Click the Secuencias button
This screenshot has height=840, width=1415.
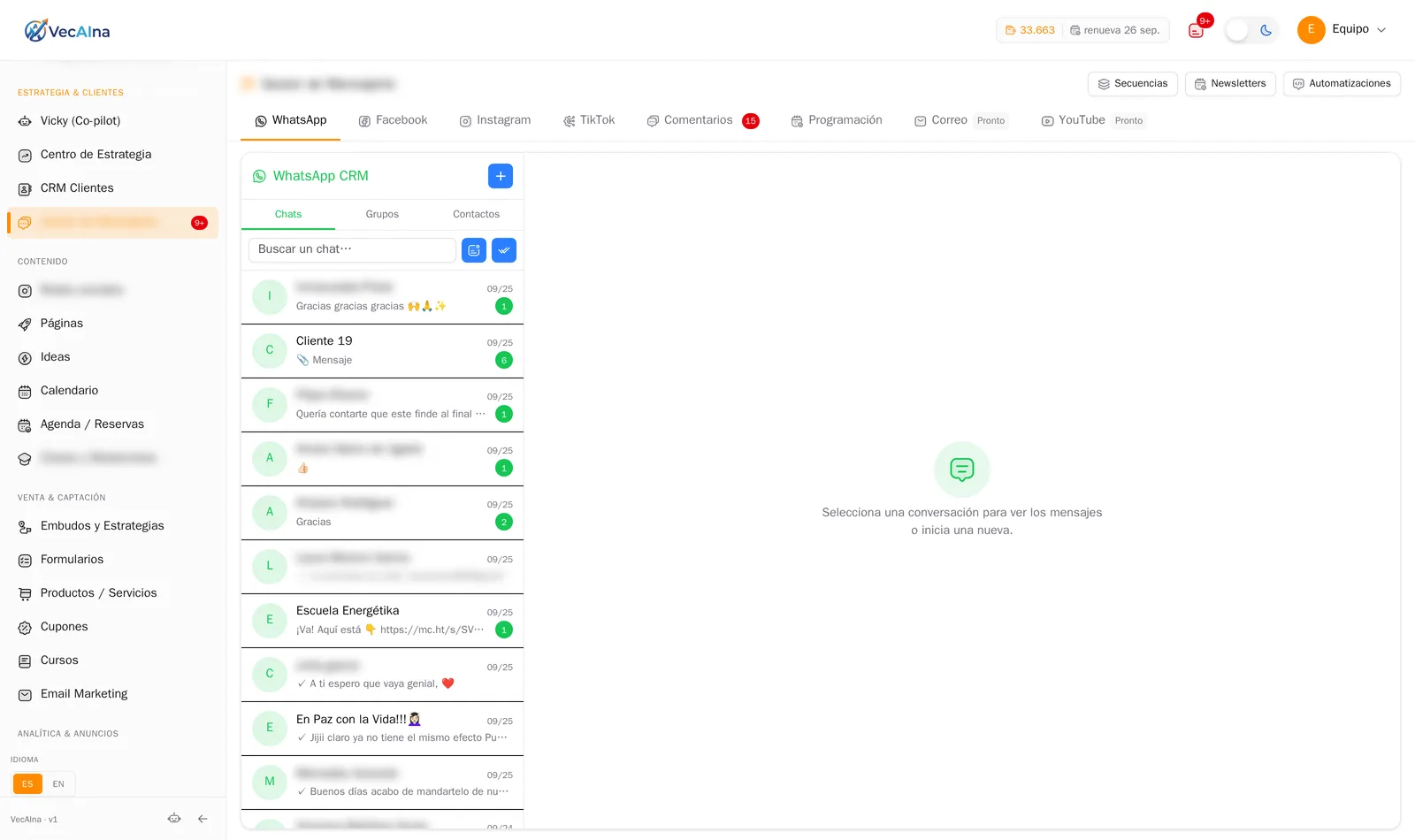tap(1133, 84)
